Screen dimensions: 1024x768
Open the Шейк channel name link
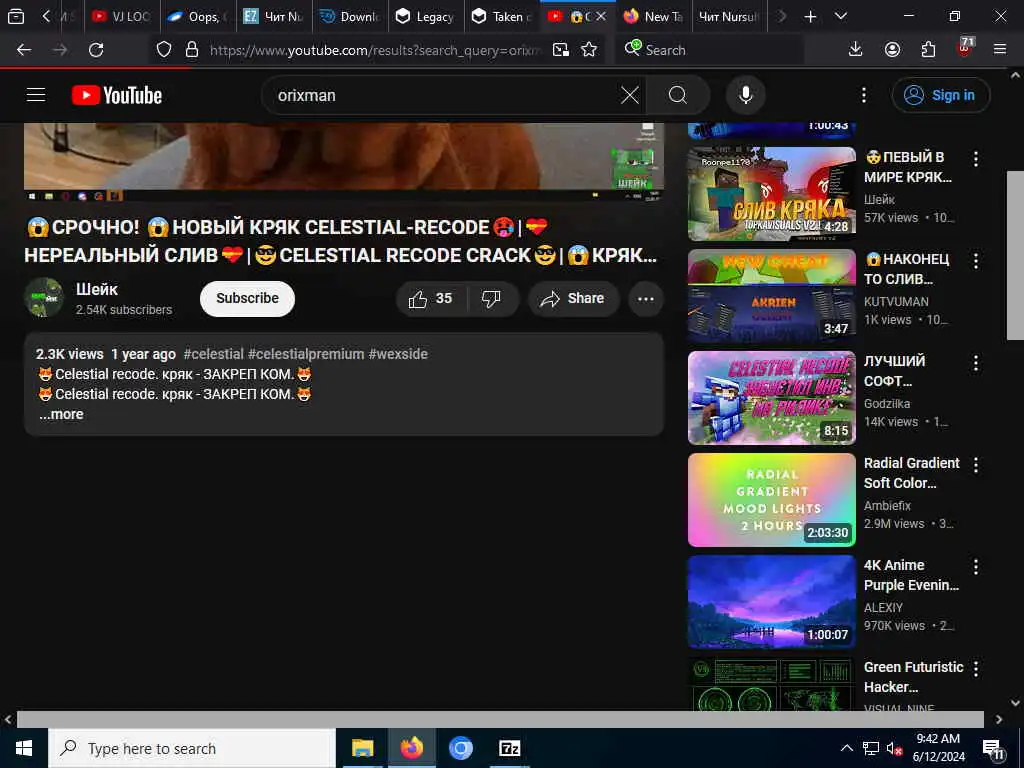(97, 289)
